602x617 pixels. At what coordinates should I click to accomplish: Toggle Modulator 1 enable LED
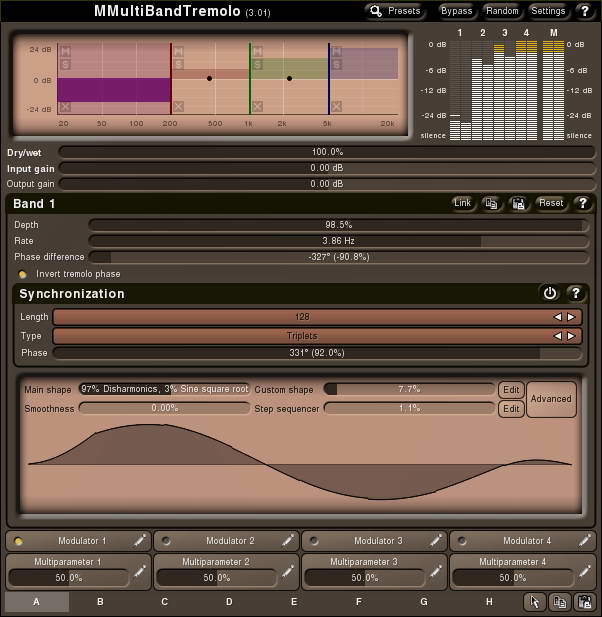(x=18, y=541)
